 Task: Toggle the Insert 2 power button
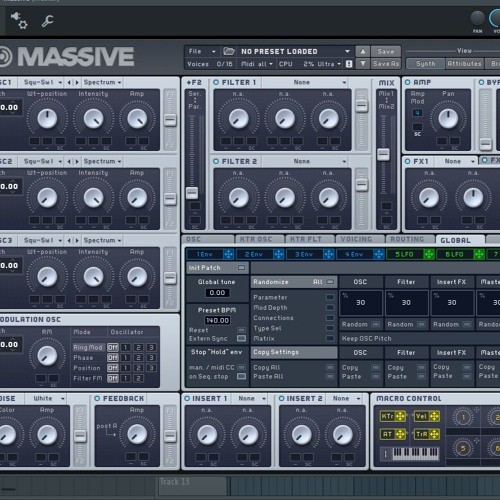[282, 398]
